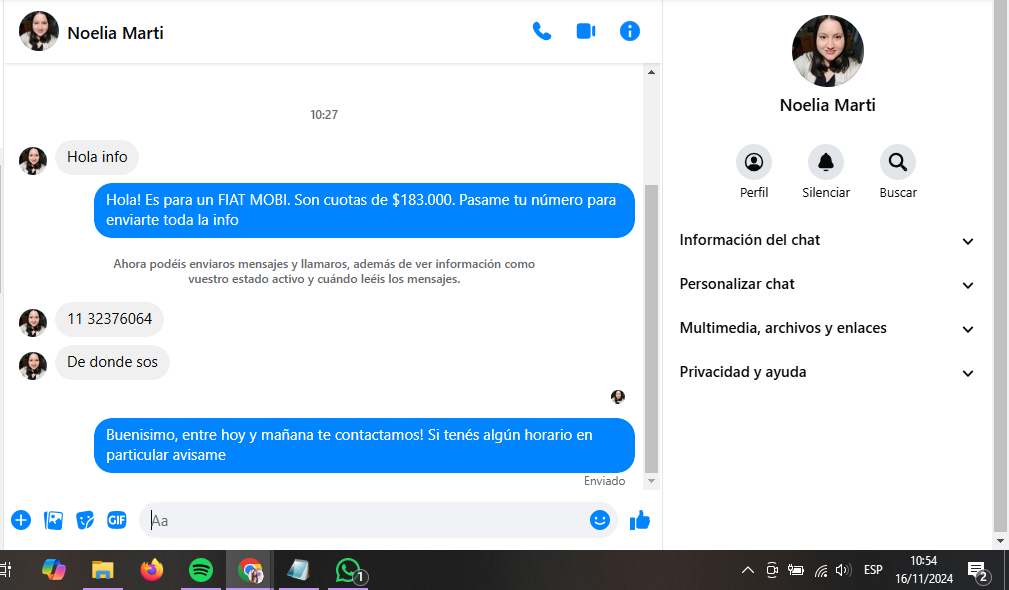Send a thumbs-up like
1009x590 pixels.
tap(640, 520)
